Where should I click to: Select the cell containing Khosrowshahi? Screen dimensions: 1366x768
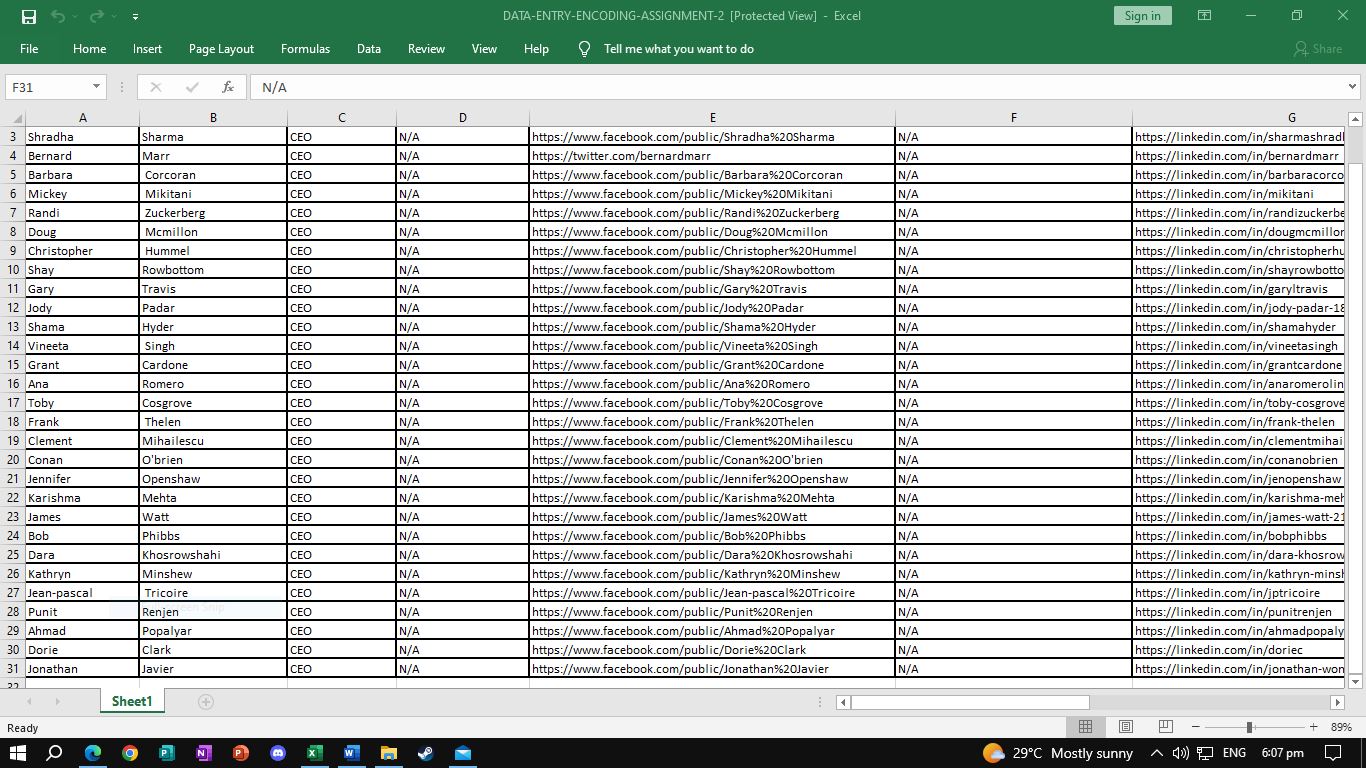tap(213, 555)
